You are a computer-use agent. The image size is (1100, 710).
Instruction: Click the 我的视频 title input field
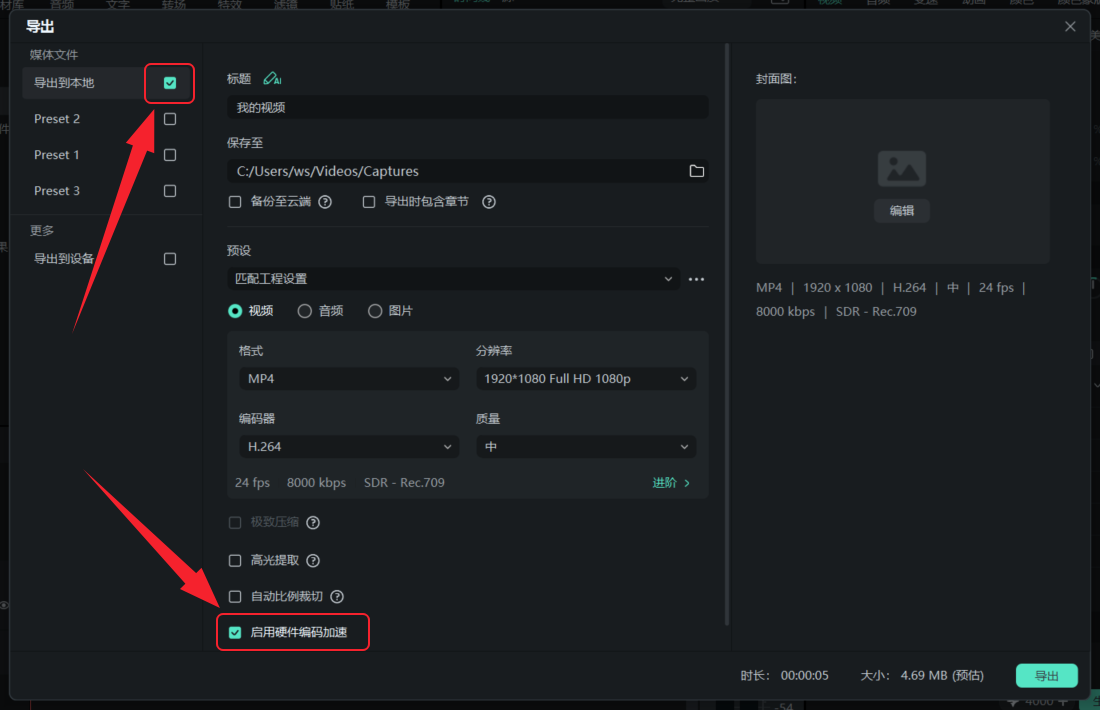[467, 107]
